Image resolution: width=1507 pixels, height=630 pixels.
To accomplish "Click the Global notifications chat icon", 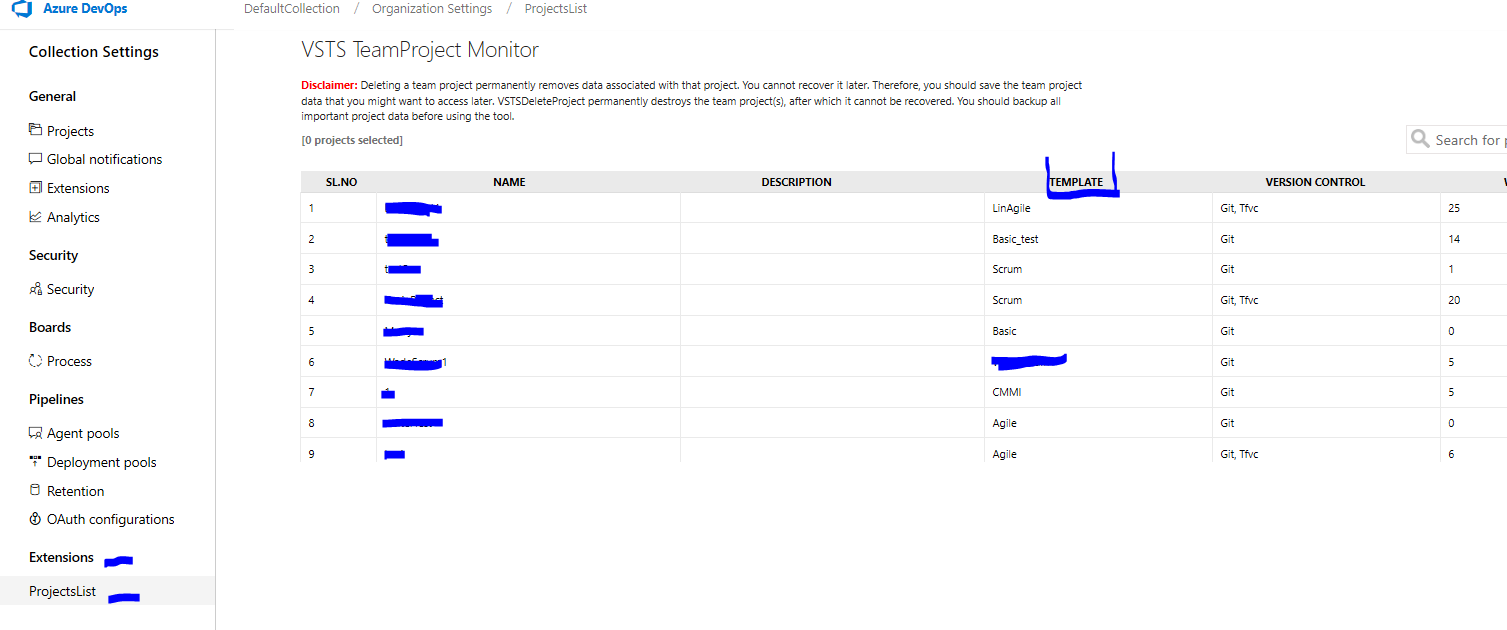I will [36, 159].
